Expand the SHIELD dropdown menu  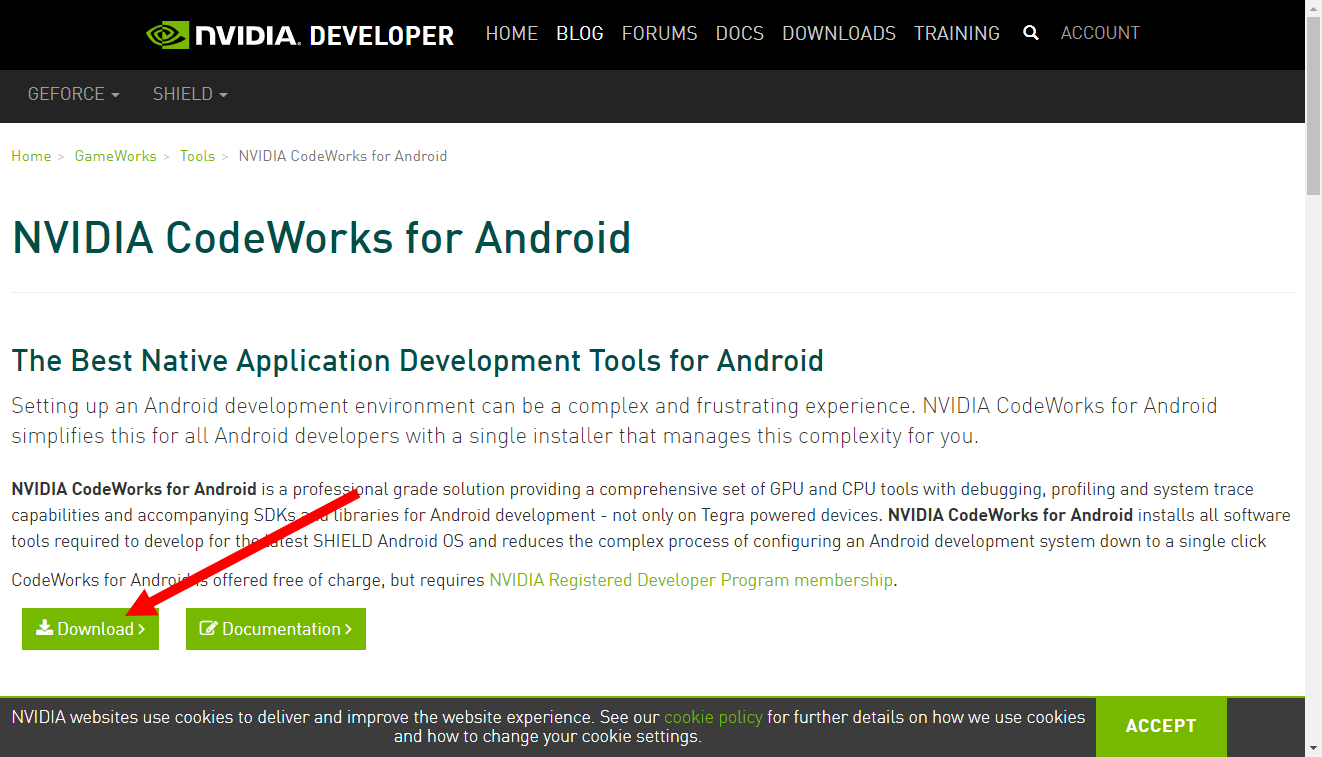point(190,94)
